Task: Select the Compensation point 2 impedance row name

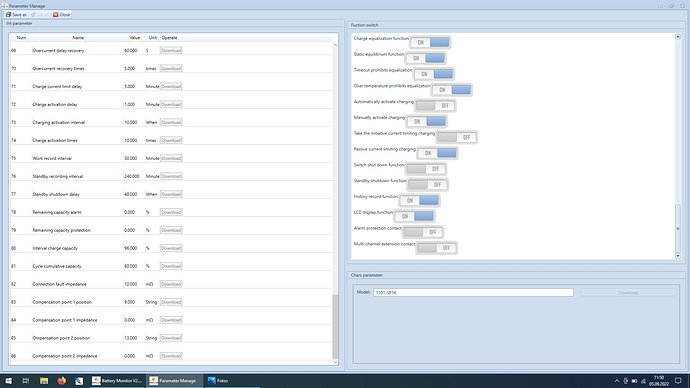Action: (x=65, y=356)
